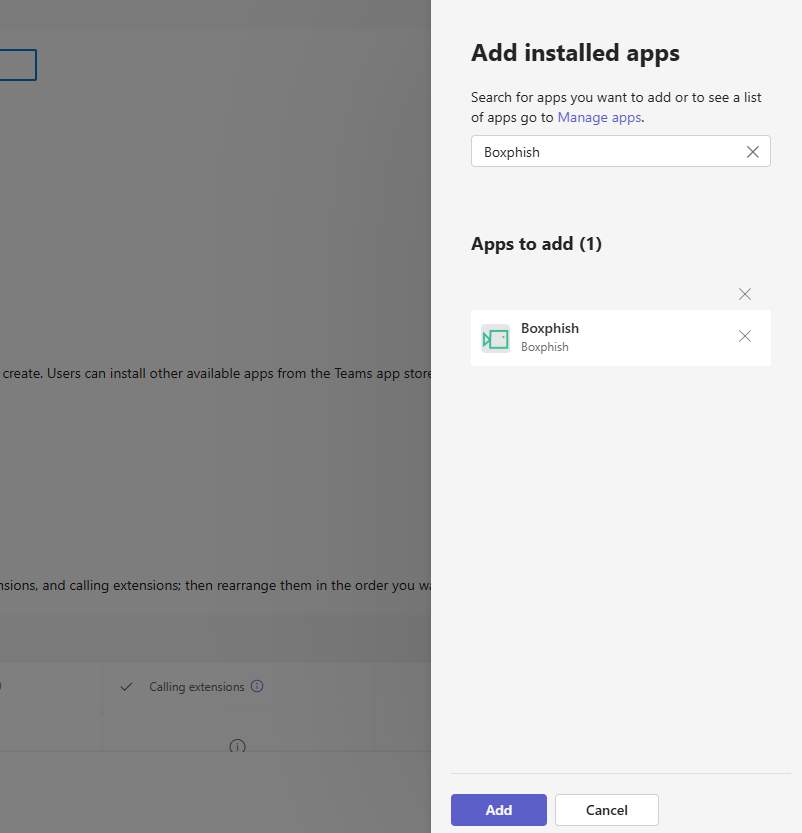Click the info icon below Calling extensions
Viewport: 802px width, 833px height.
click(237, 746)
